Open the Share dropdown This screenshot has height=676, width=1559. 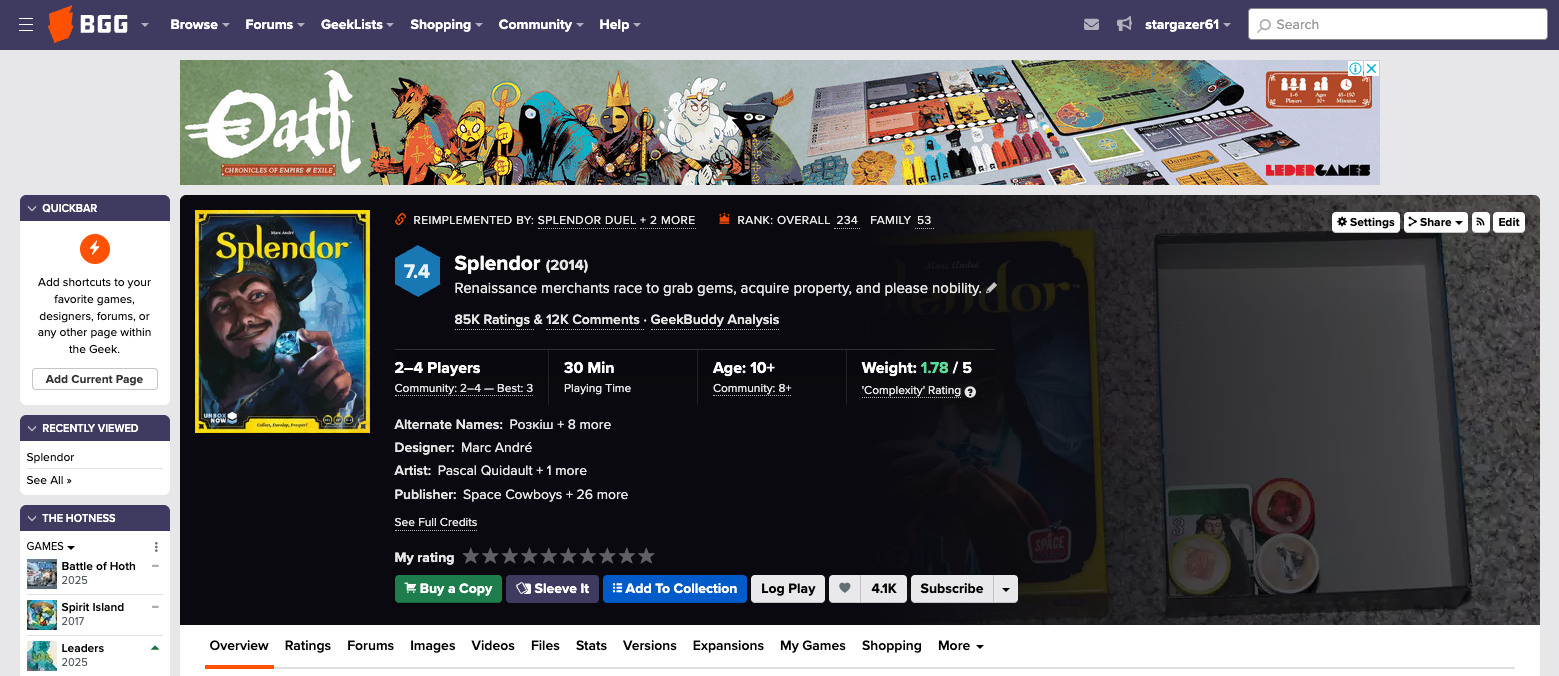click(x=1435, y=222)
